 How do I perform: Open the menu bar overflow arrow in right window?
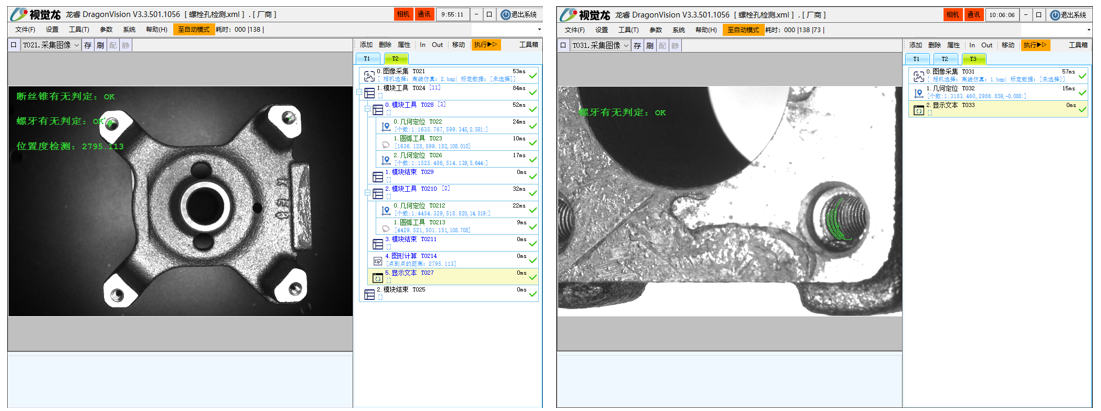pos(1089,30)
